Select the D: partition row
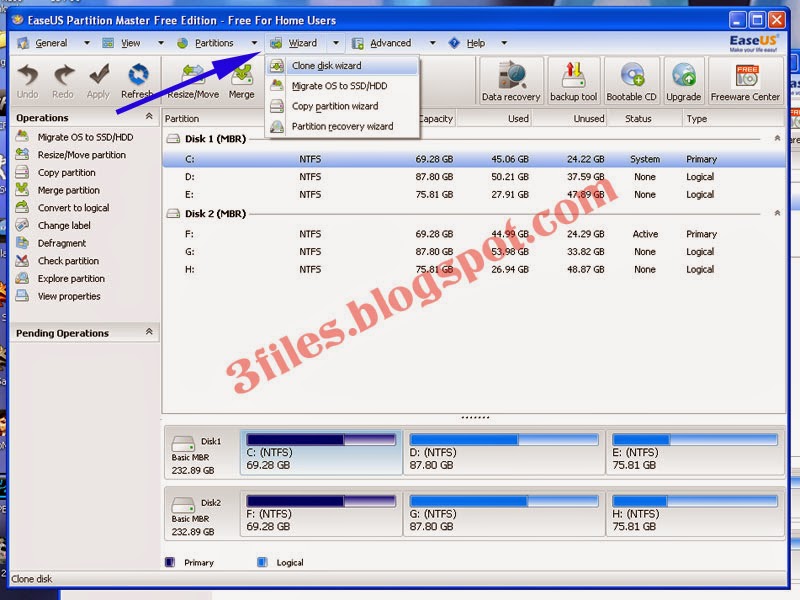Viewport: 800px width, 600px height. pos(474,177)
